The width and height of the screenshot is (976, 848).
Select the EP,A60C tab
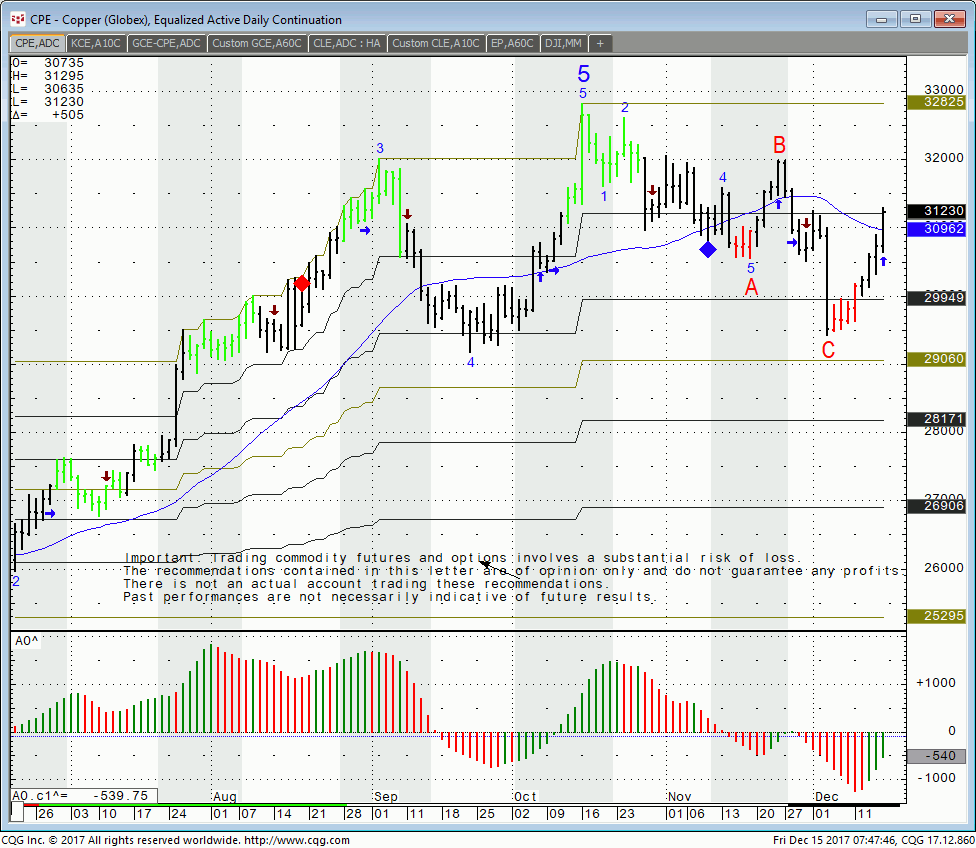(513, 43)
